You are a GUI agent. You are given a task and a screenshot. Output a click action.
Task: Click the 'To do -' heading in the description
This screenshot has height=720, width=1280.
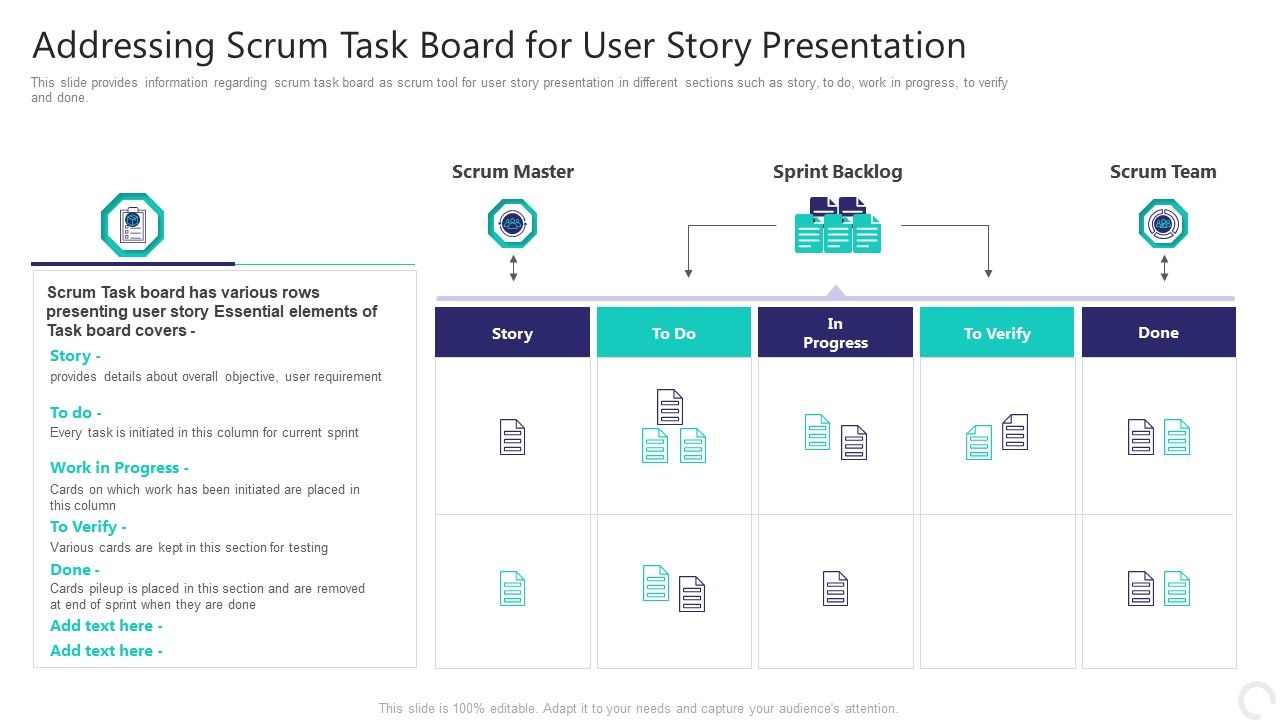click(76, 412)
